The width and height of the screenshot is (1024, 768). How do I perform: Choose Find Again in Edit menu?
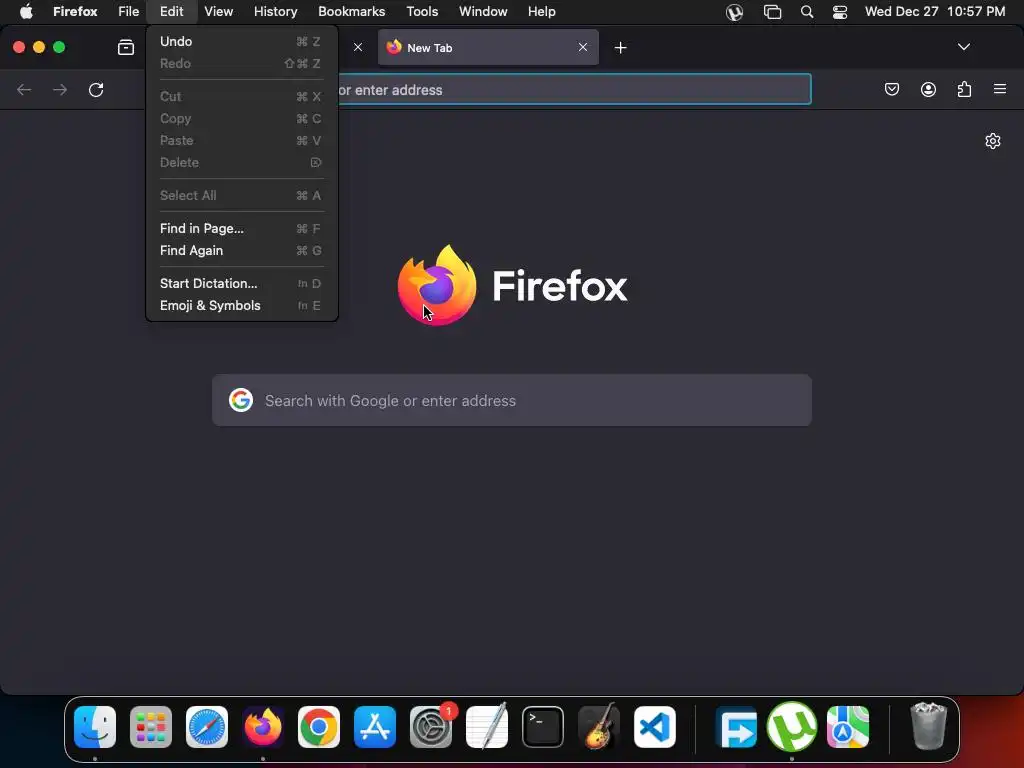pyautogui.click(x=242, y=251)
